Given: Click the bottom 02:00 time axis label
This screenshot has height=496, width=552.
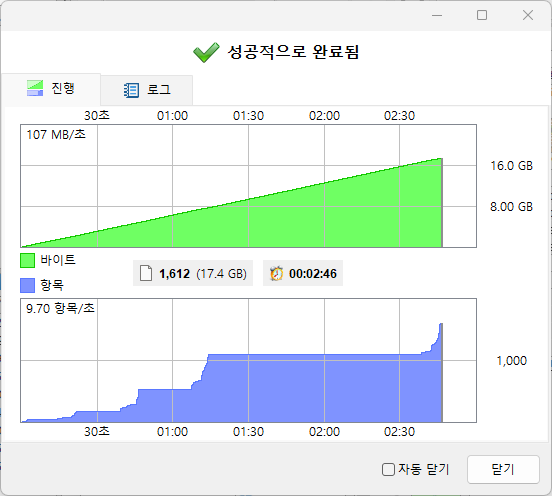Looking at the screenshot, I should 324,432.
